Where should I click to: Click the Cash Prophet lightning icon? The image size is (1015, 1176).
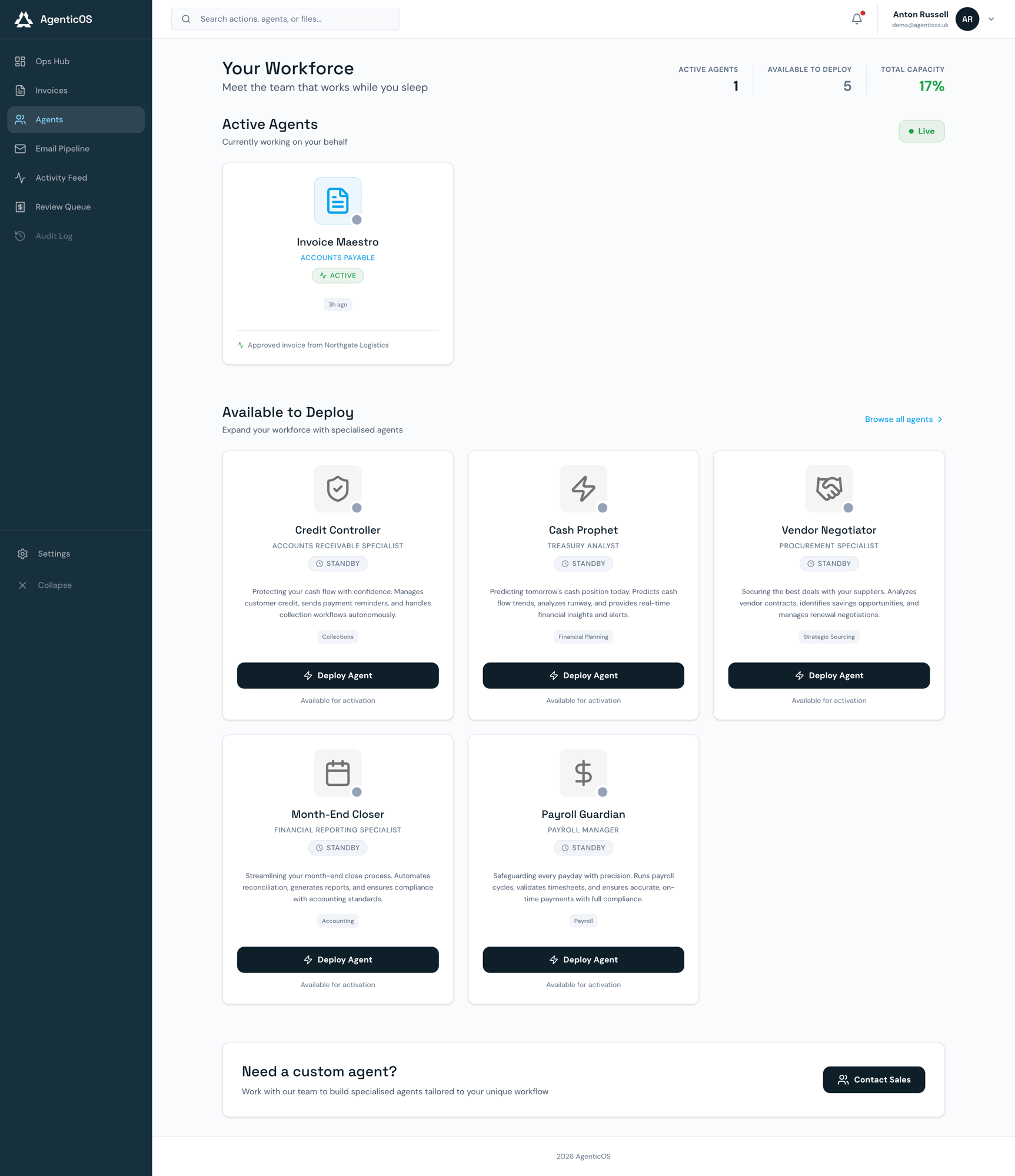583,489
